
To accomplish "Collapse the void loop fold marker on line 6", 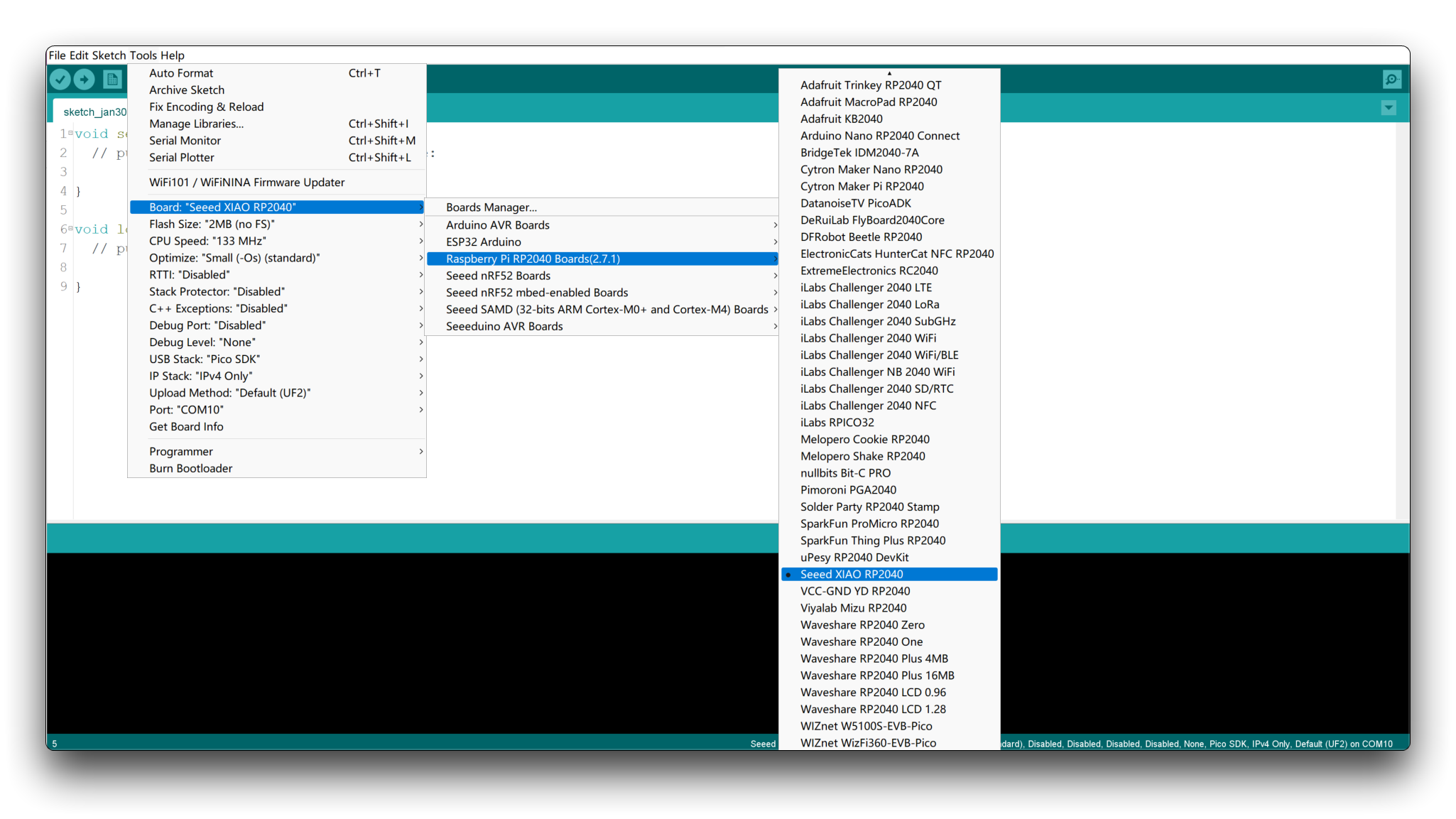I will 71,229.
